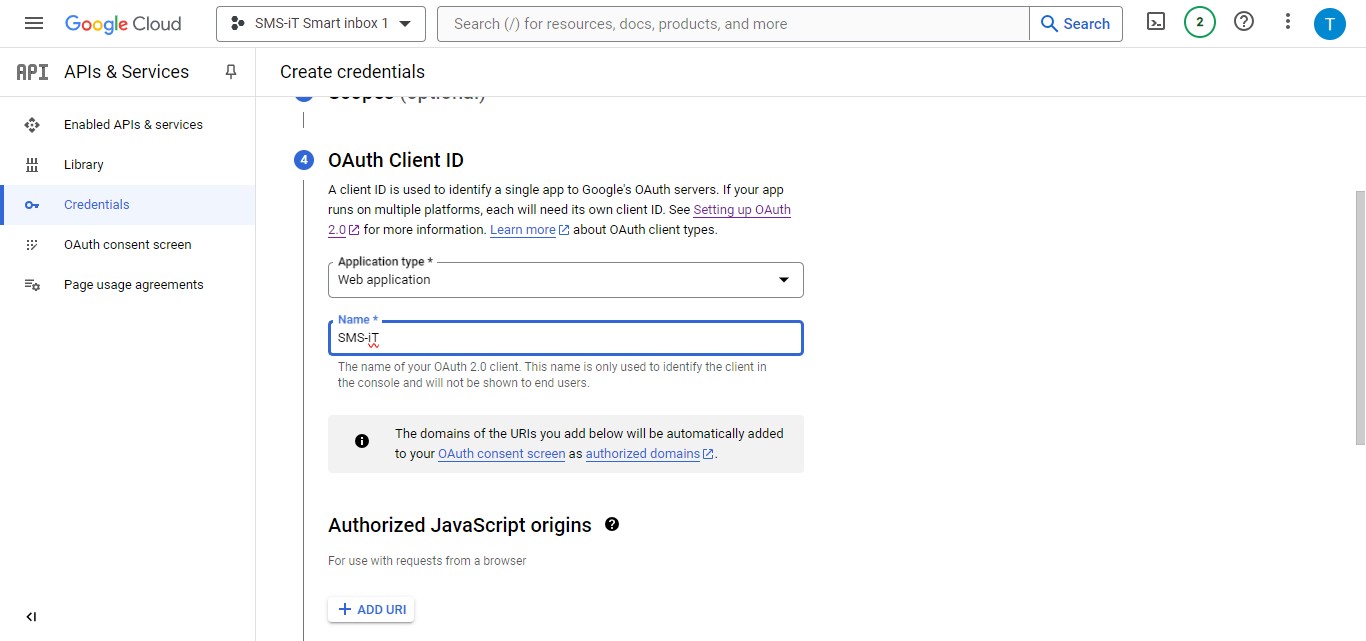
Task: Navigate to the OAuth consent screen page
Action: pos(127,244)
